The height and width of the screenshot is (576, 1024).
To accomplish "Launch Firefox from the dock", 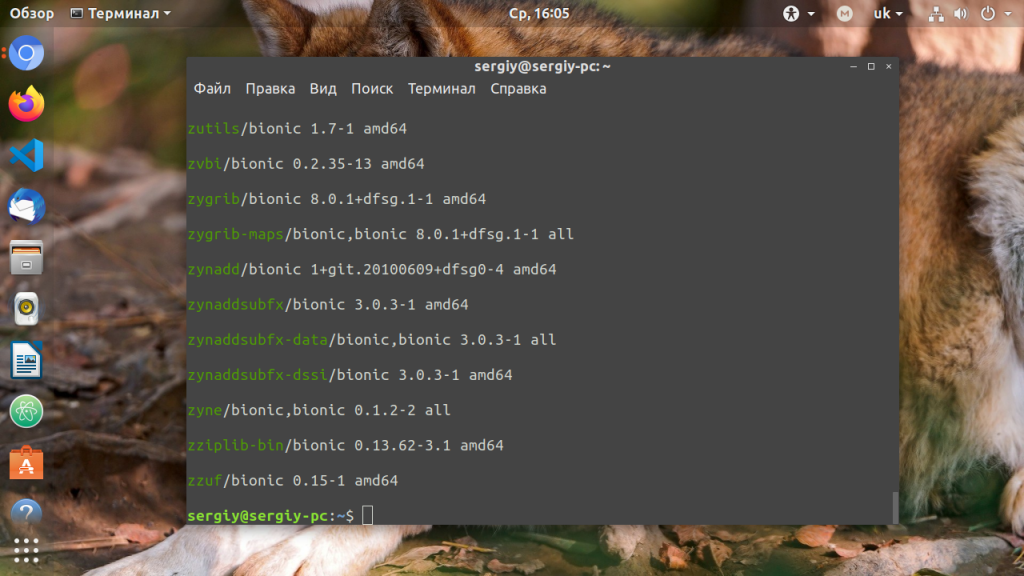I will click(x=27, y=104).
